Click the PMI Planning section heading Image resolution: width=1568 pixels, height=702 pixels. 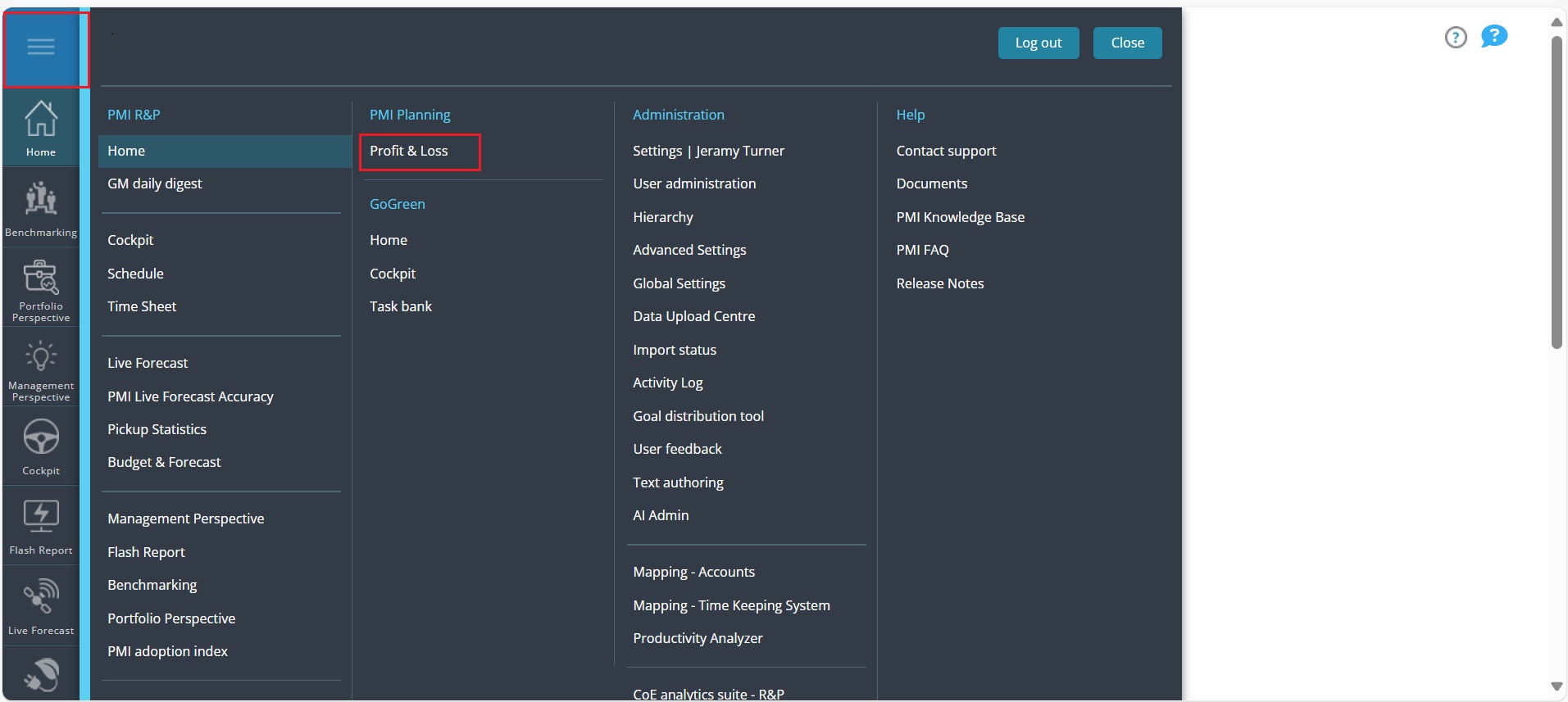(410, 115)
